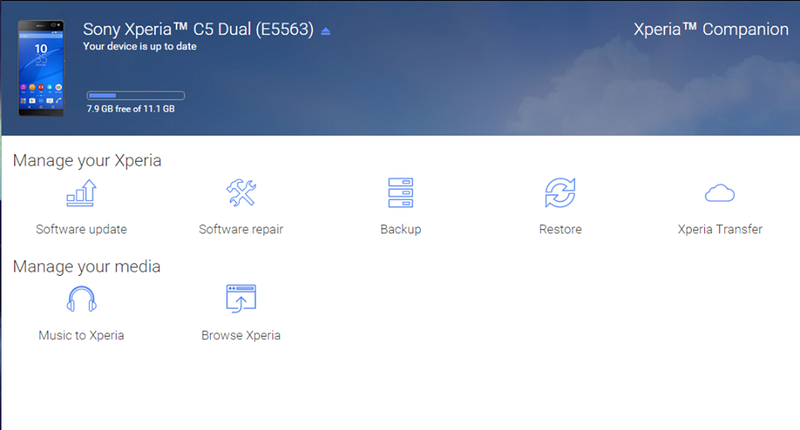Click the storage usage progress bar
800x430 pixels.
point(136,95)
